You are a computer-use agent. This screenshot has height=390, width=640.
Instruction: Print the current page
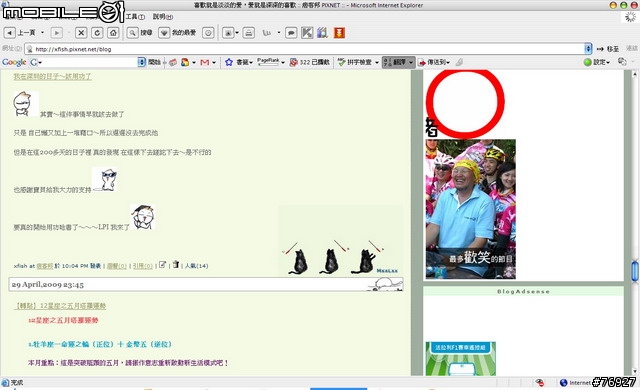tap(249, 33)
